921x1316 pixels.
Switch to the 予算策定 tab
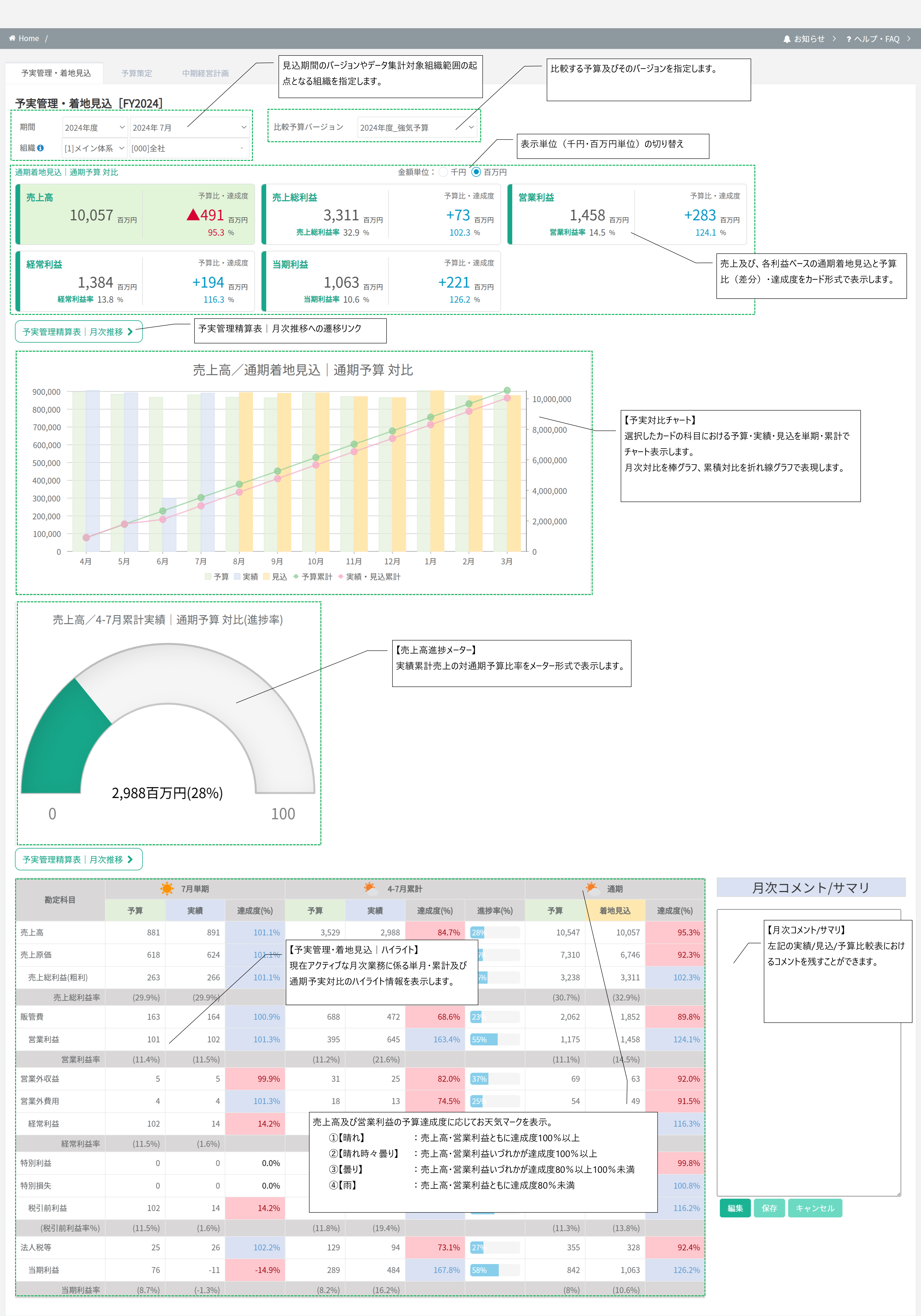[x=137, y=73]
